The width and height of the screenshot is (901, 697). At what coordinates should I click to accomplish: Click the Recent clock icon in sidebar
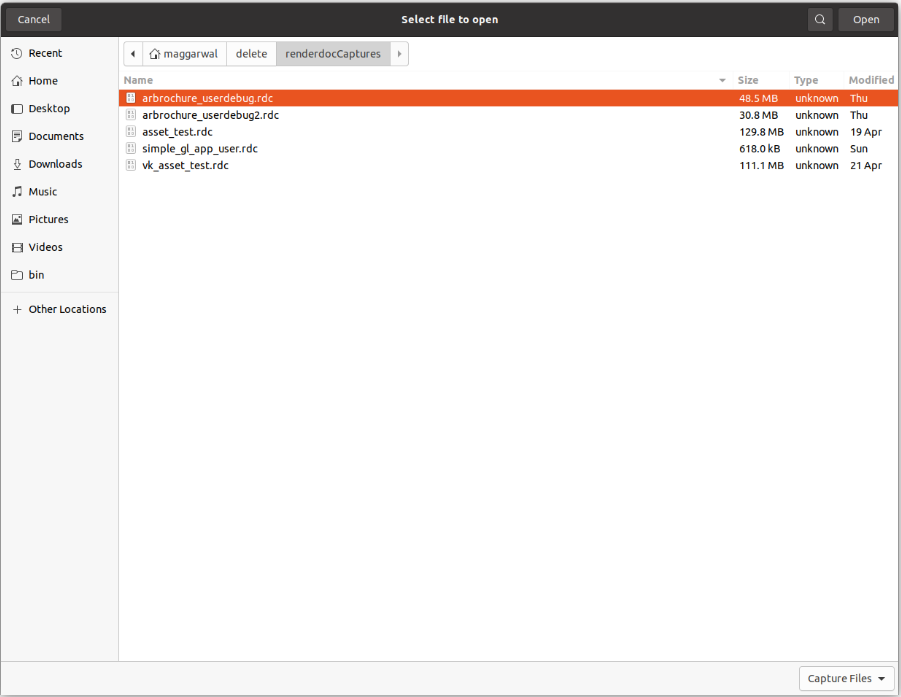click(17, 54)
